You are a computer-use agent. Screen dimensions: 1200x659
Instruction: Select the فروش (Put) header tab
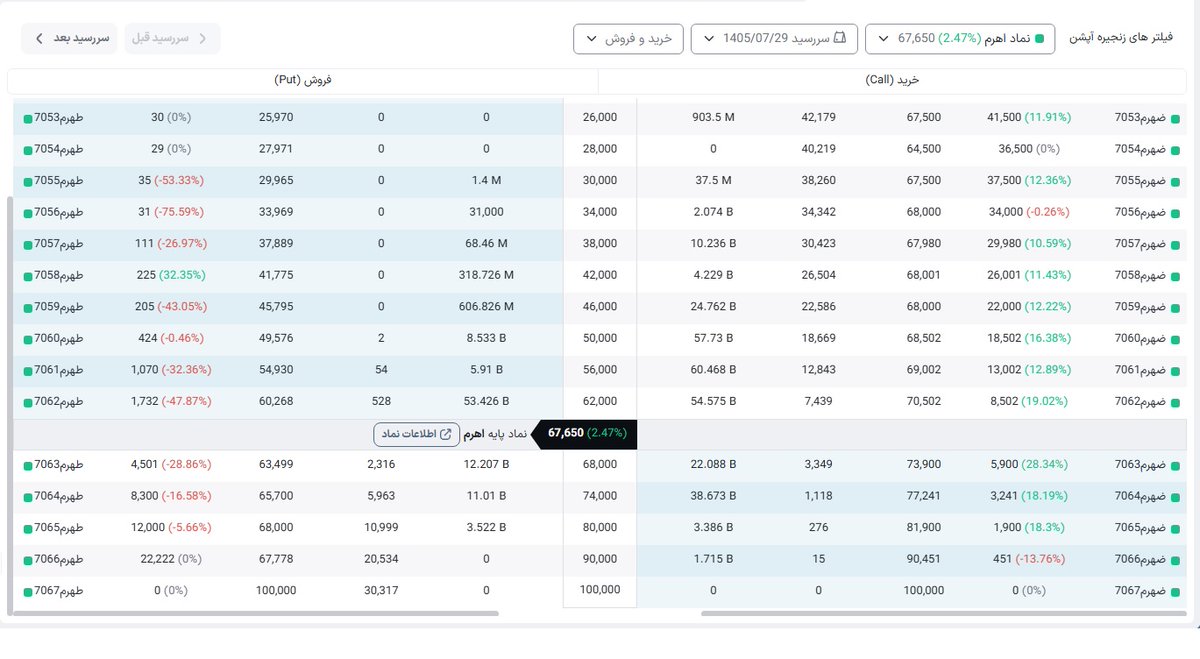[x=303, y=79]
